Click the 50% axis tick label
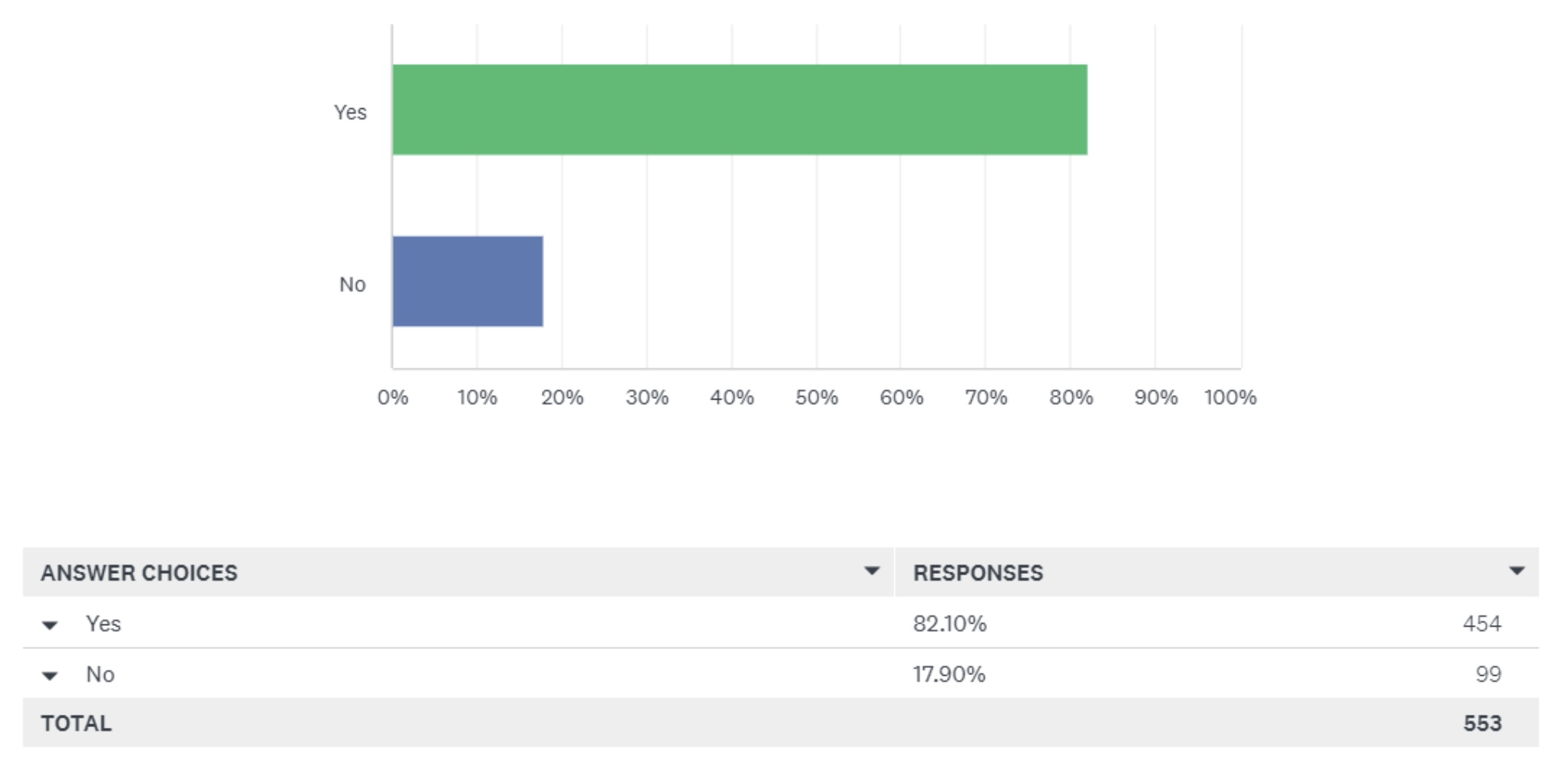The width and height of the screenshot is (1568, 764). click(x=816, y=397)
